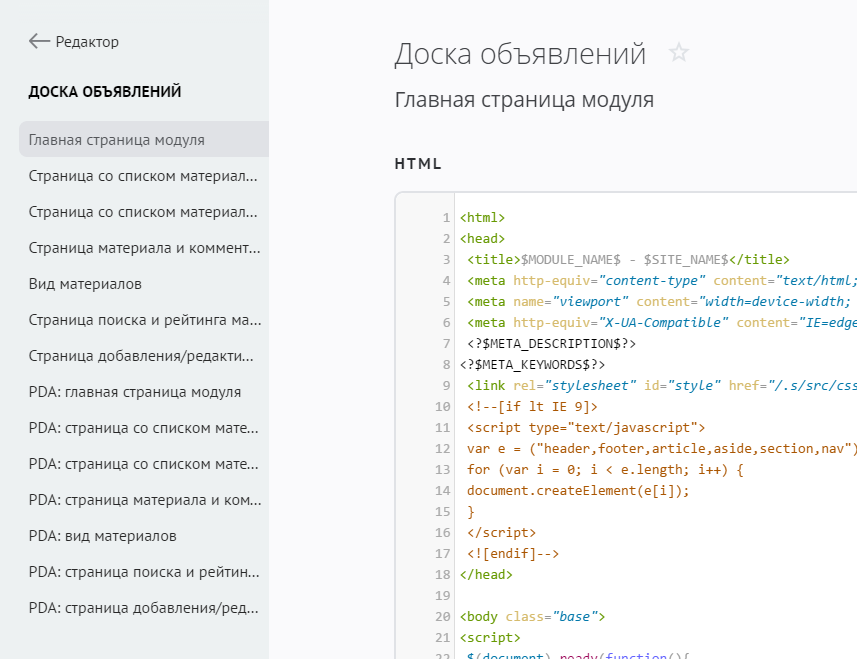Open the Редактор link
Image resolution: width=857 pixels, height=659 pixels.
pos(87,42)
